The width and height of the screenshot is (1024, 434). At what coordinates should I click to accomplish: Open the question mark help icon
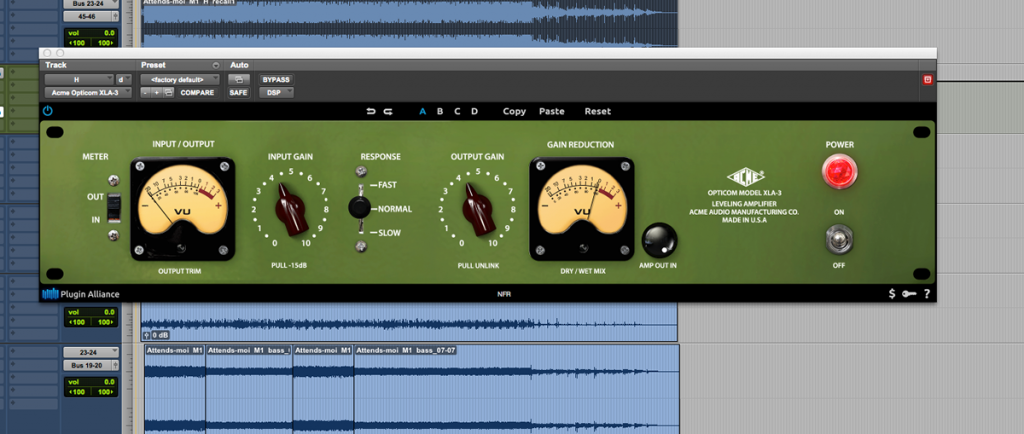click(x=926, y=294)
